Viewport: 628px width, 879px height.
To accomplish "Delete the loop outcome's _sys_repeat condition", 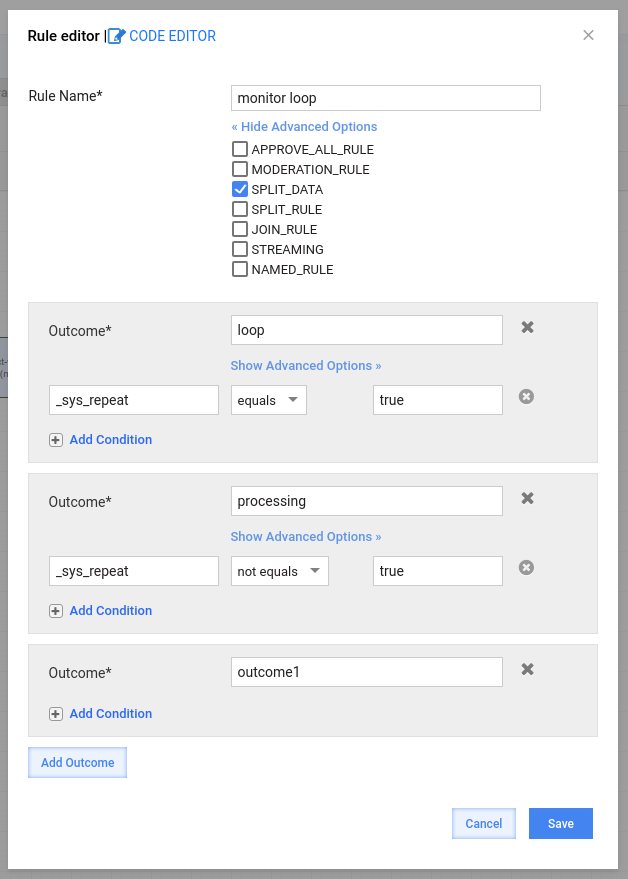I will tap(526, 397).
